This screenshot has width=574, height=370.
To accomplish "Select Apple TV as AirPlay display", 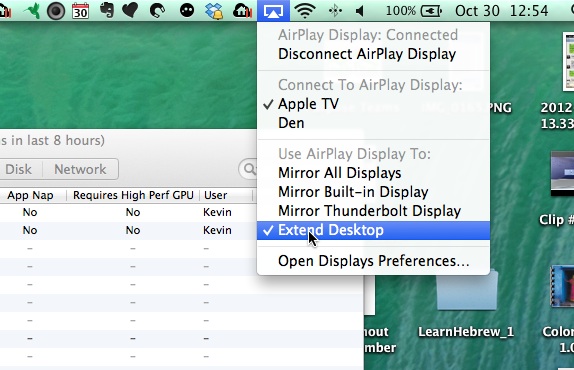I will (x=373, y=104).
